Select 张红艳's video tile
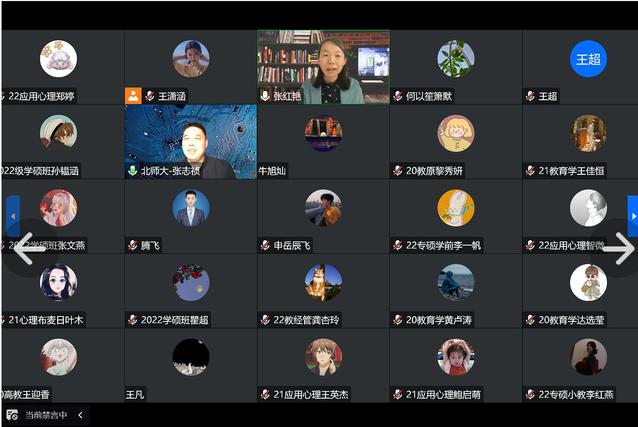Screen dimensions: 638x427 (323, 67)
